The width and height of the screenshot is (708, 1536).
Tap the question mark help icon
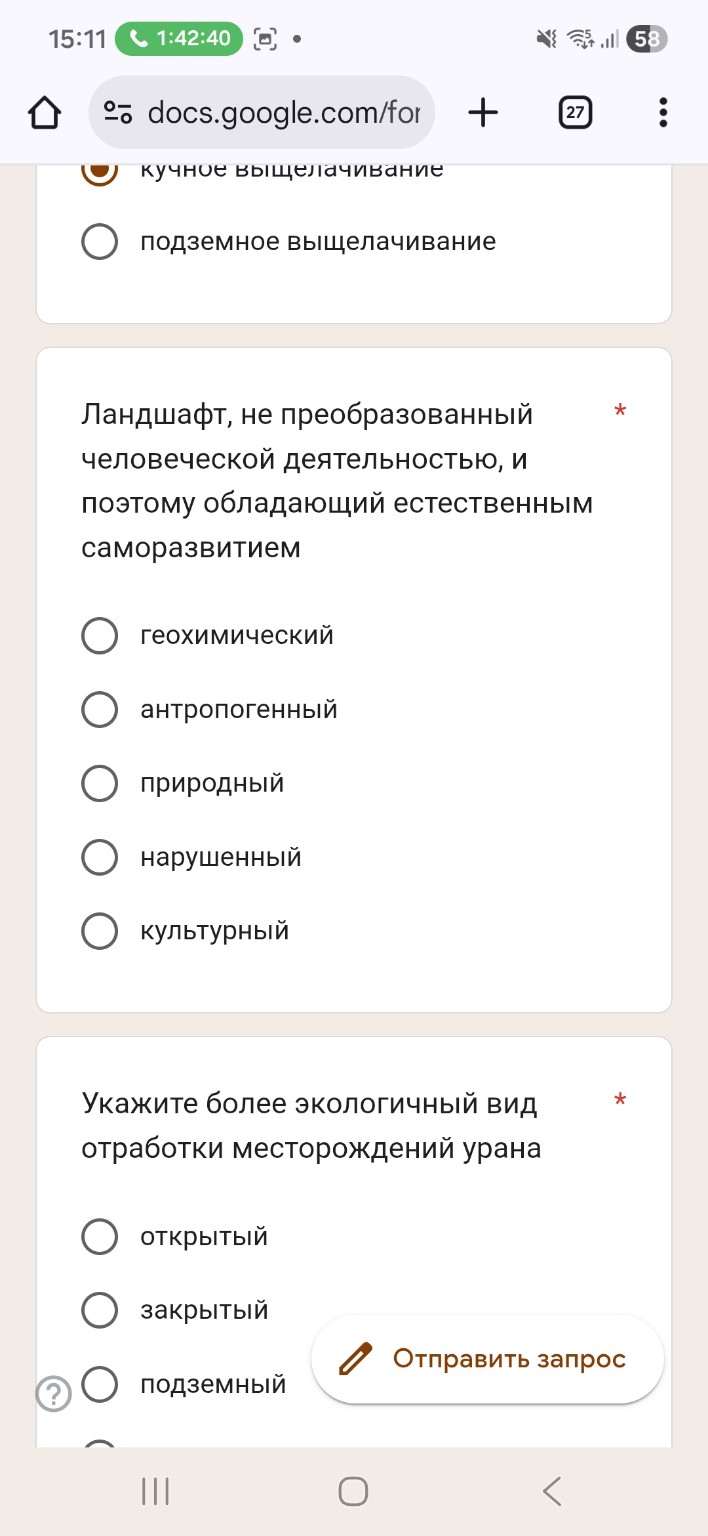click(x=55, y=1392)
